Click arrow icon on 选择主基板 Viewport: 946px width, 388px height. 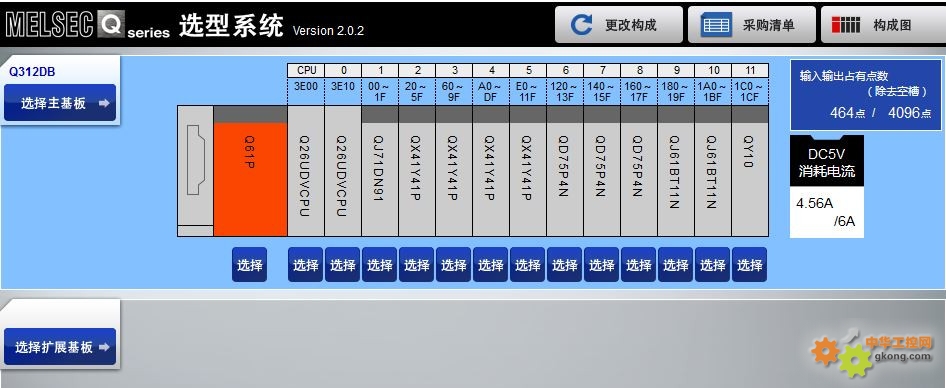(104, 103)
